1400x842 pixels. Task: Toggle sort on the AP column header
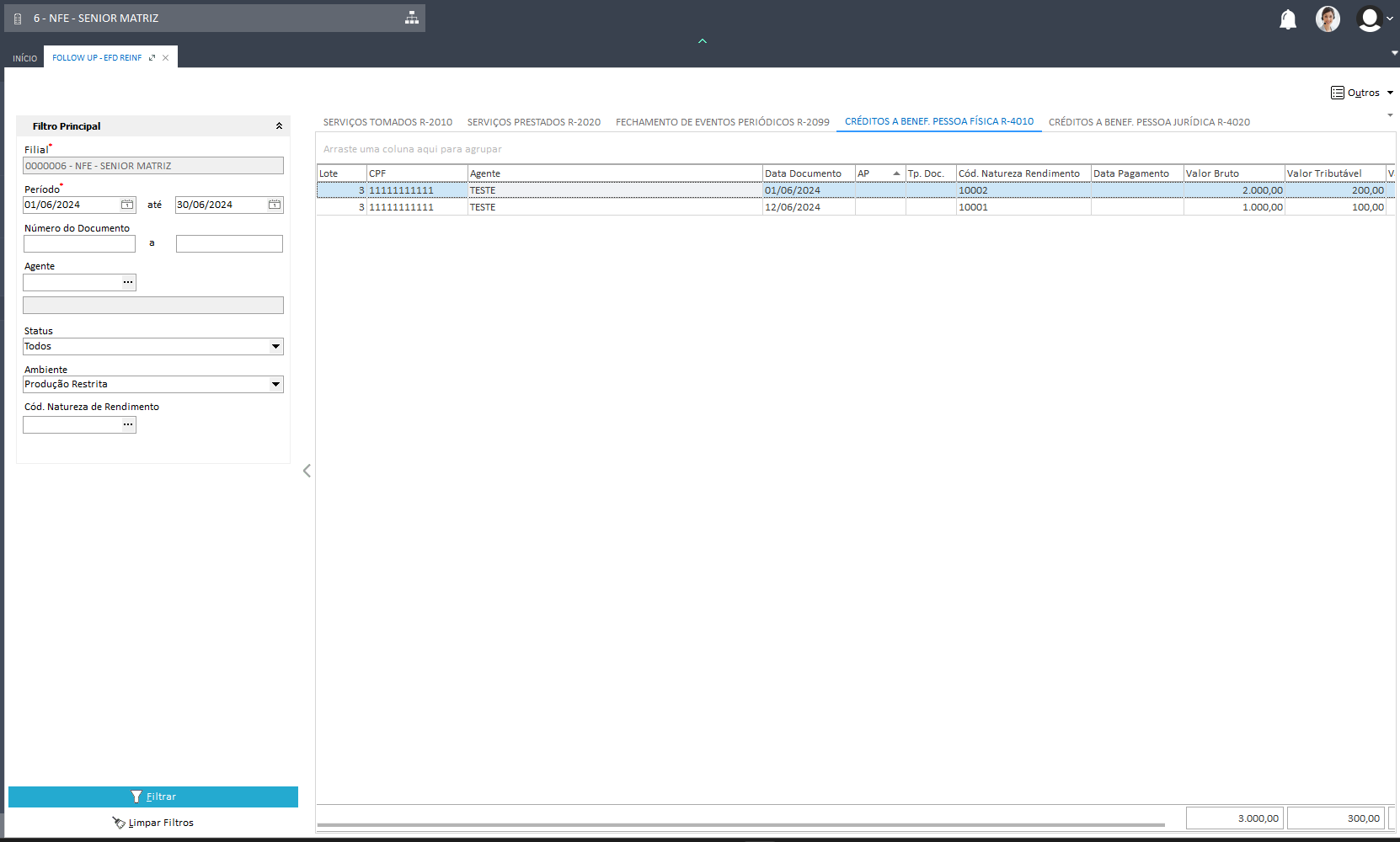[880, 173]
